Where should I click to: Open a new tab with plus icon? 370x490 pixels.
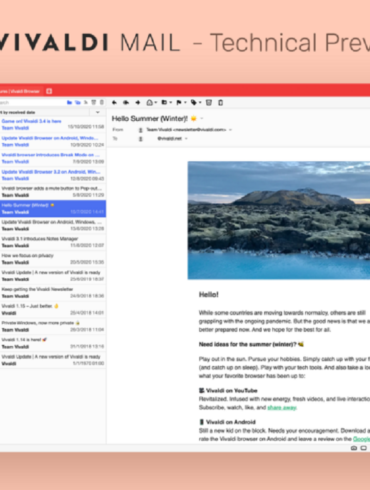(x=49, y=91)
